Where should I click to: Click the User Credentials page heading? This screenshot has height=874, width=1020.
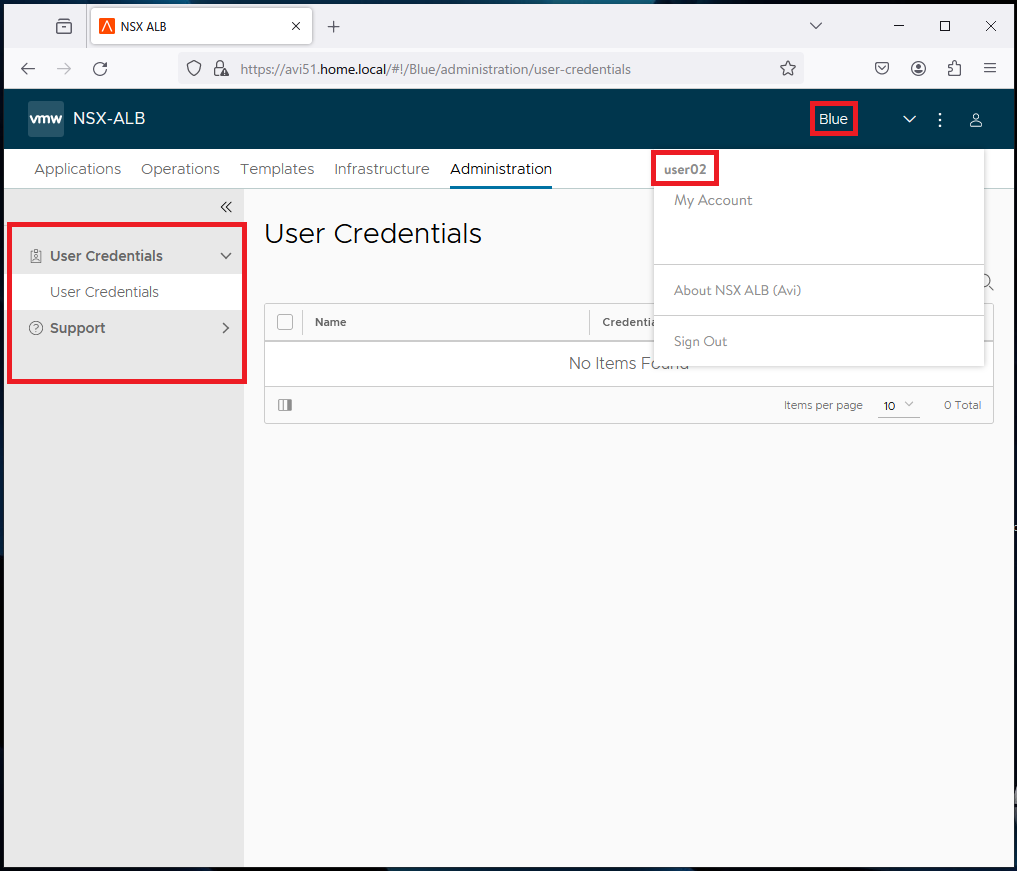coord(373,234)
